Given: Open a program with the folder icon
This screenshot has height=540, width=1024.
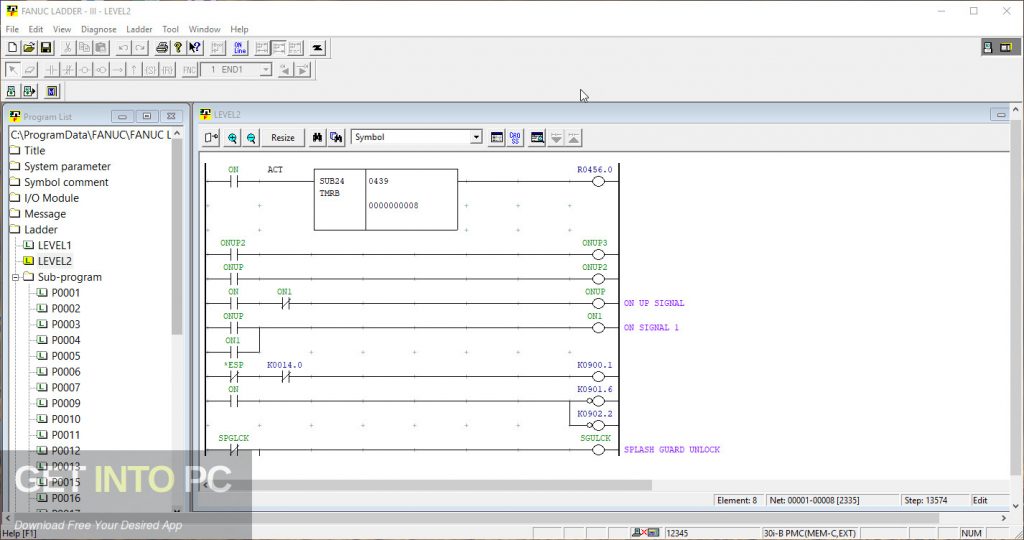Looking at the screenshot, I should [29, 48].
